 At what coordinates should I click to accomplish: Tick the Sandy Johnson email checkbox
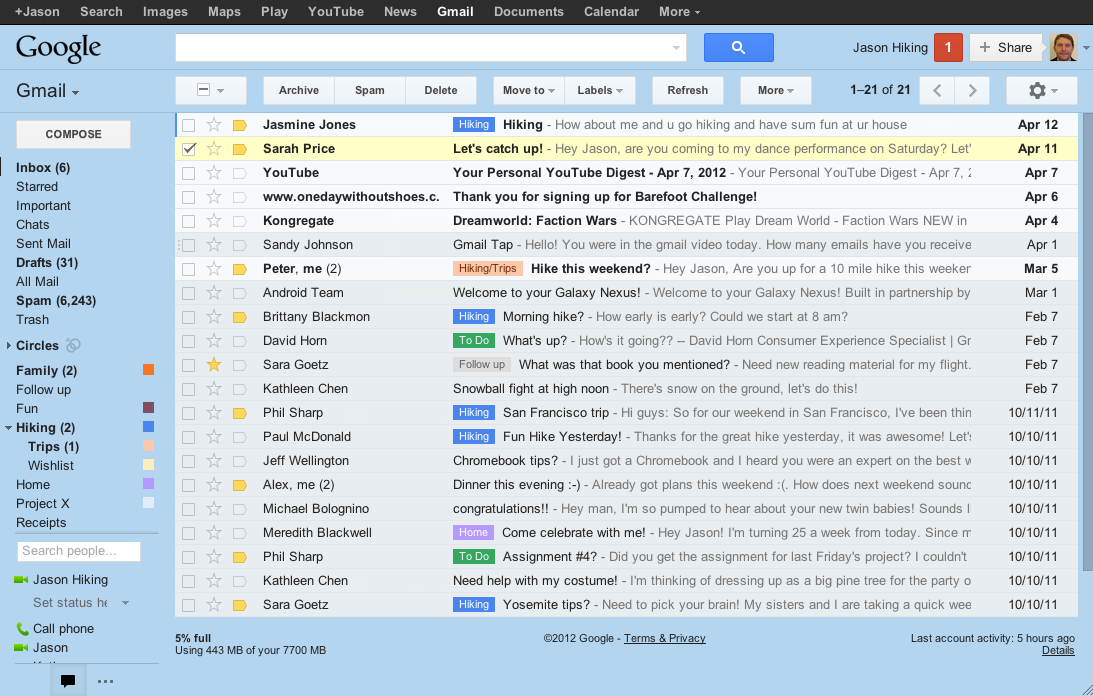pos(188,245)
